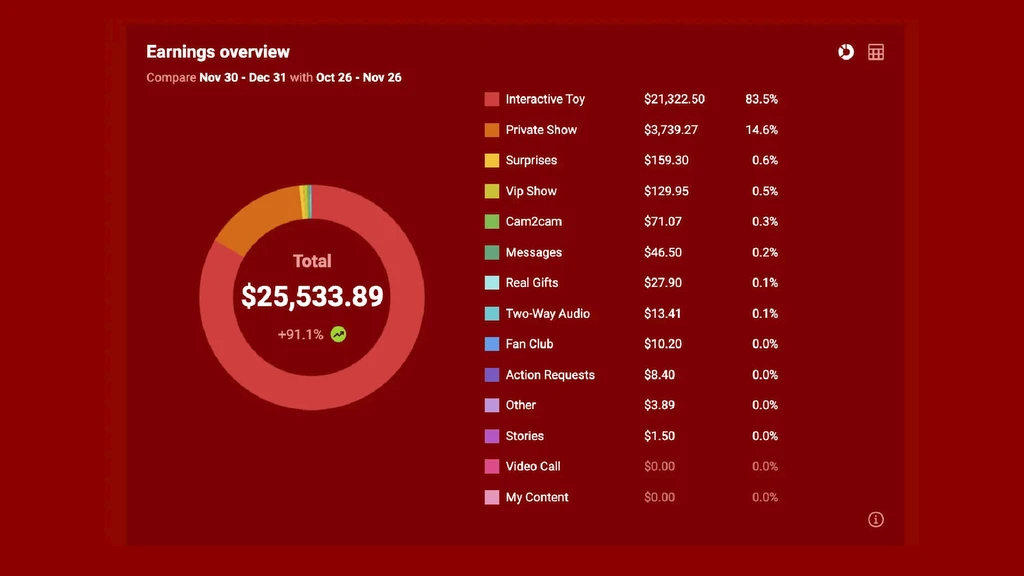Click the green trend arrow icon

click(338, 334)
